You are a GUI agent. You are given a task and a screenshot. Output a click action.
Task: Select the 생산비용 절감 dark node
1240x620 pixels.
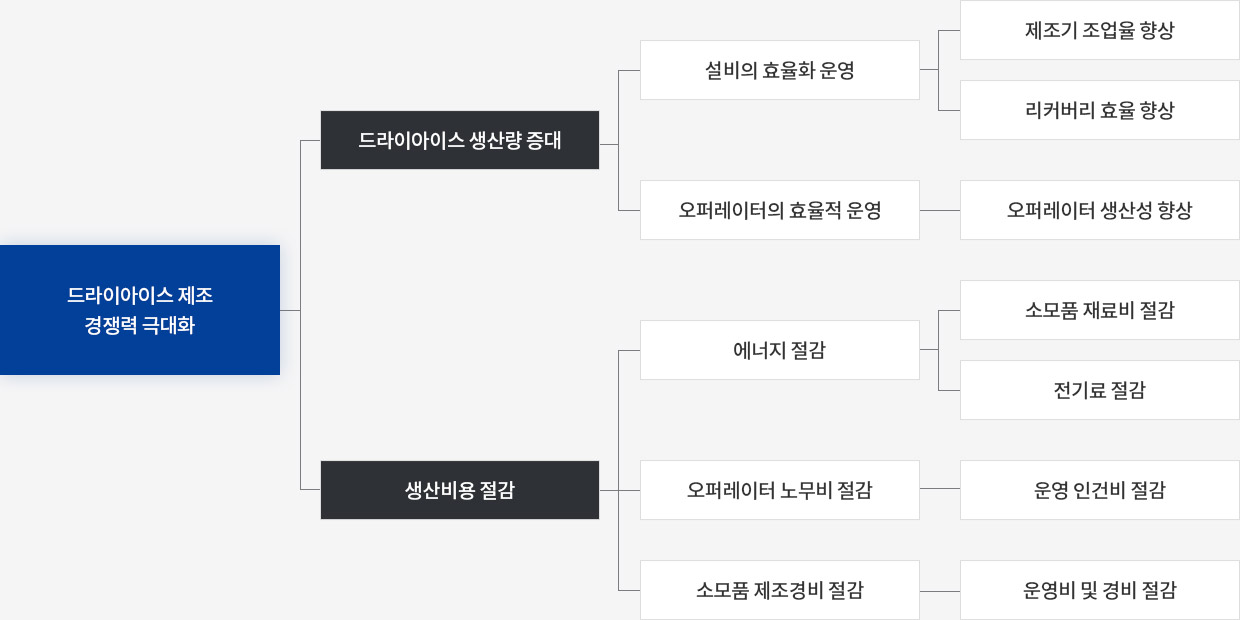coord(460,490)
